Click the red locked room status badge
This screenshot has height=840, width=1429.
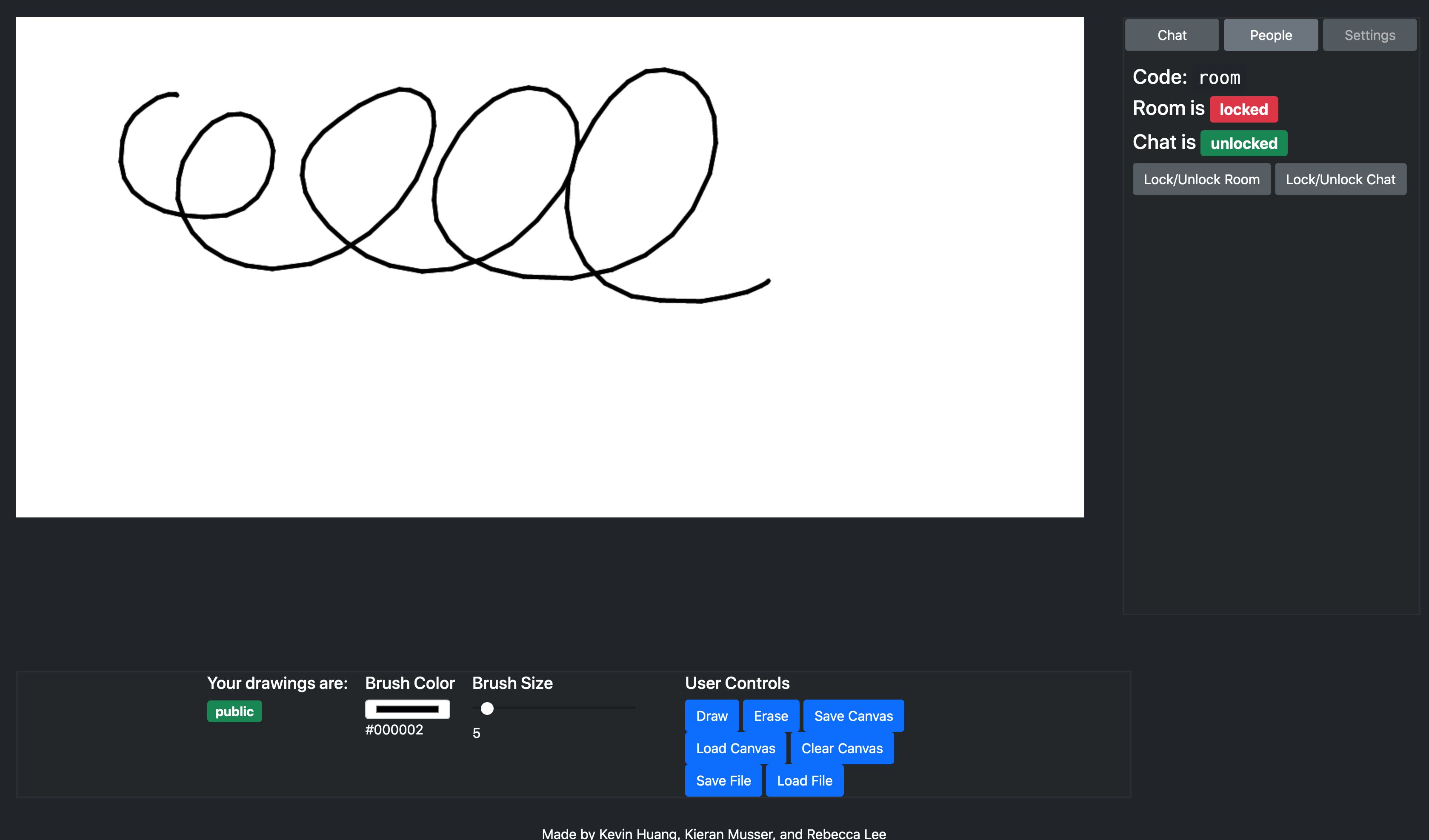pos(1243,109)
